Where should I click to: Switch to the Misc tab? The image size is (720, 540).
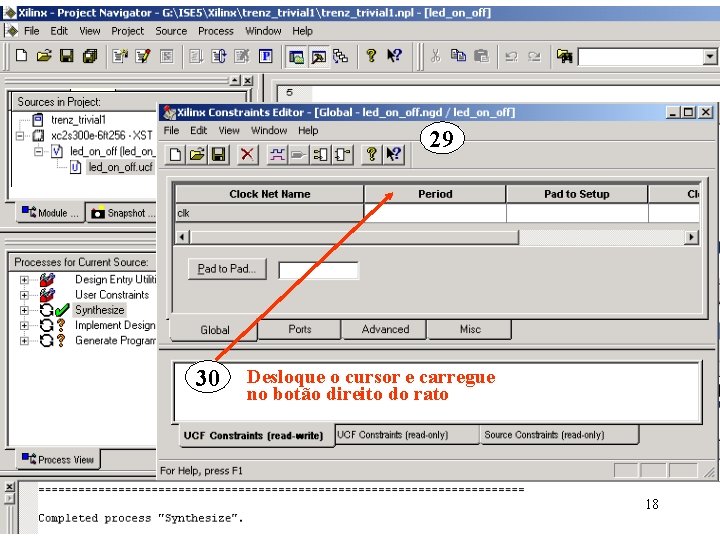point(470,329)
